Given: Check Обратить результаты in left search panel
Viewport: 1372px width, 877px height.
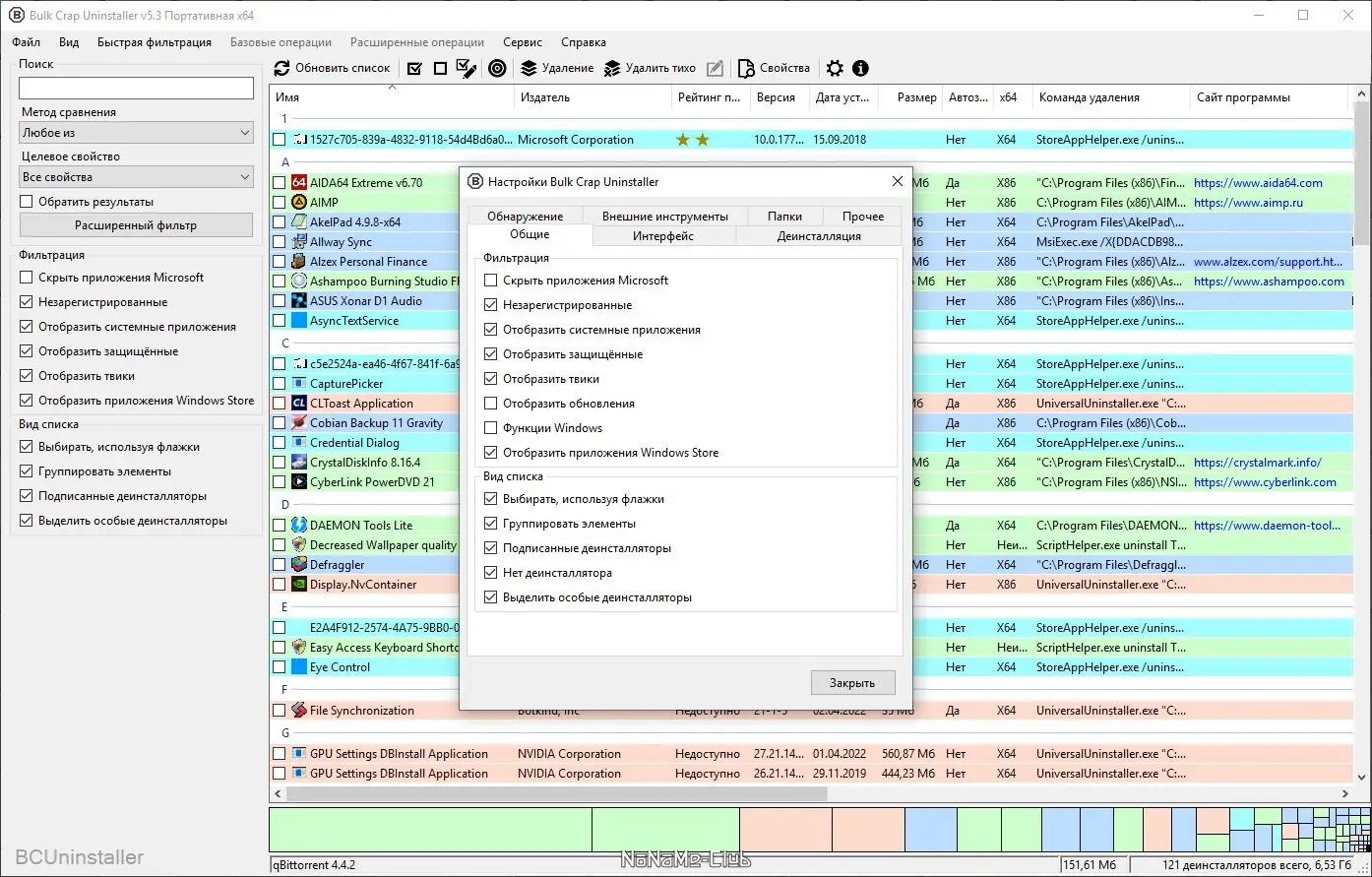Looking at the screenshot, I should (27, 202).
